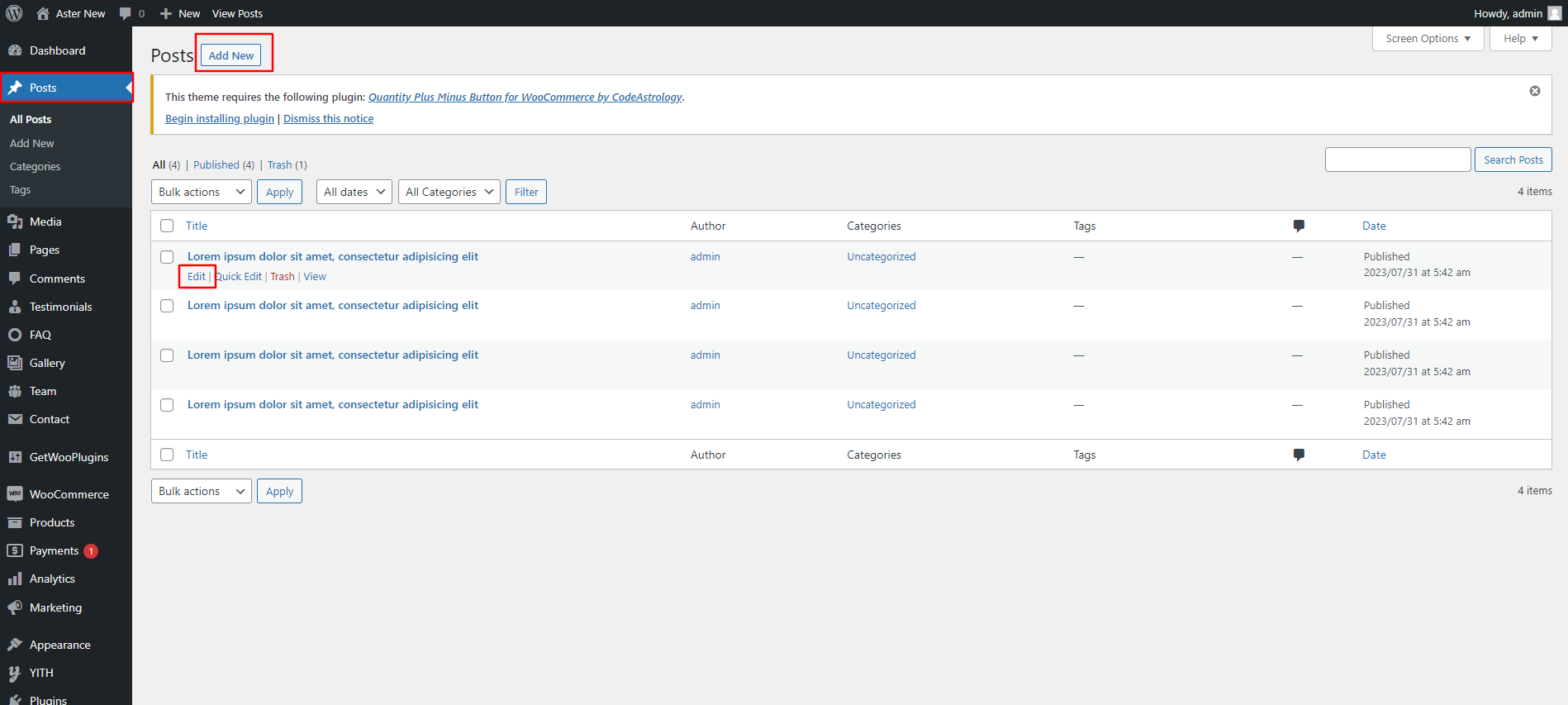Open the All Categories dropdown
This screenshot has height=705, width=1568.
click(449, 192)
